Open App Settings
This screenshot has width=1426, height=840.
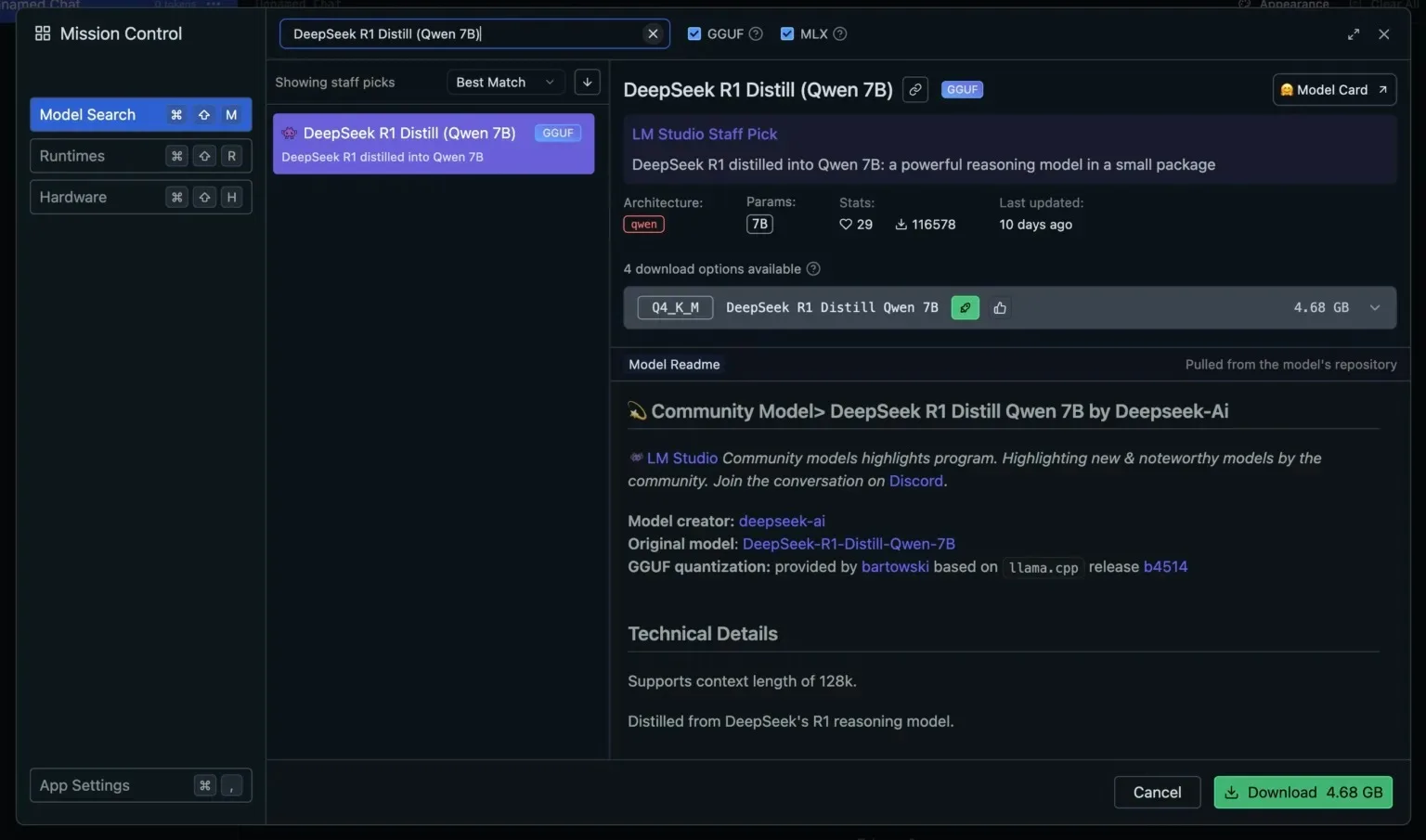[140, 785]
